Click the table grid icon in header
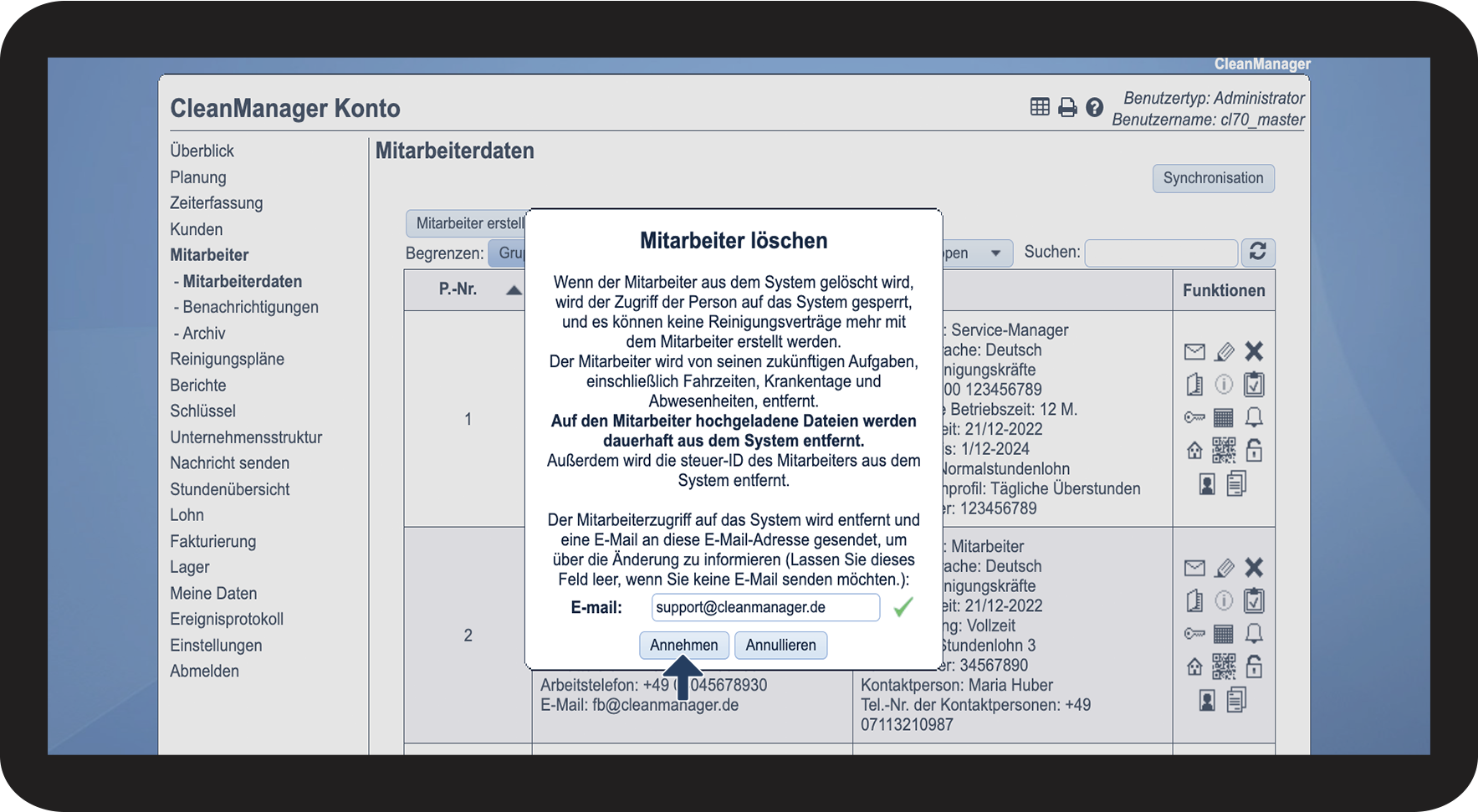The width and height of the screenshot is (1478, 812). pos(1040,107)
